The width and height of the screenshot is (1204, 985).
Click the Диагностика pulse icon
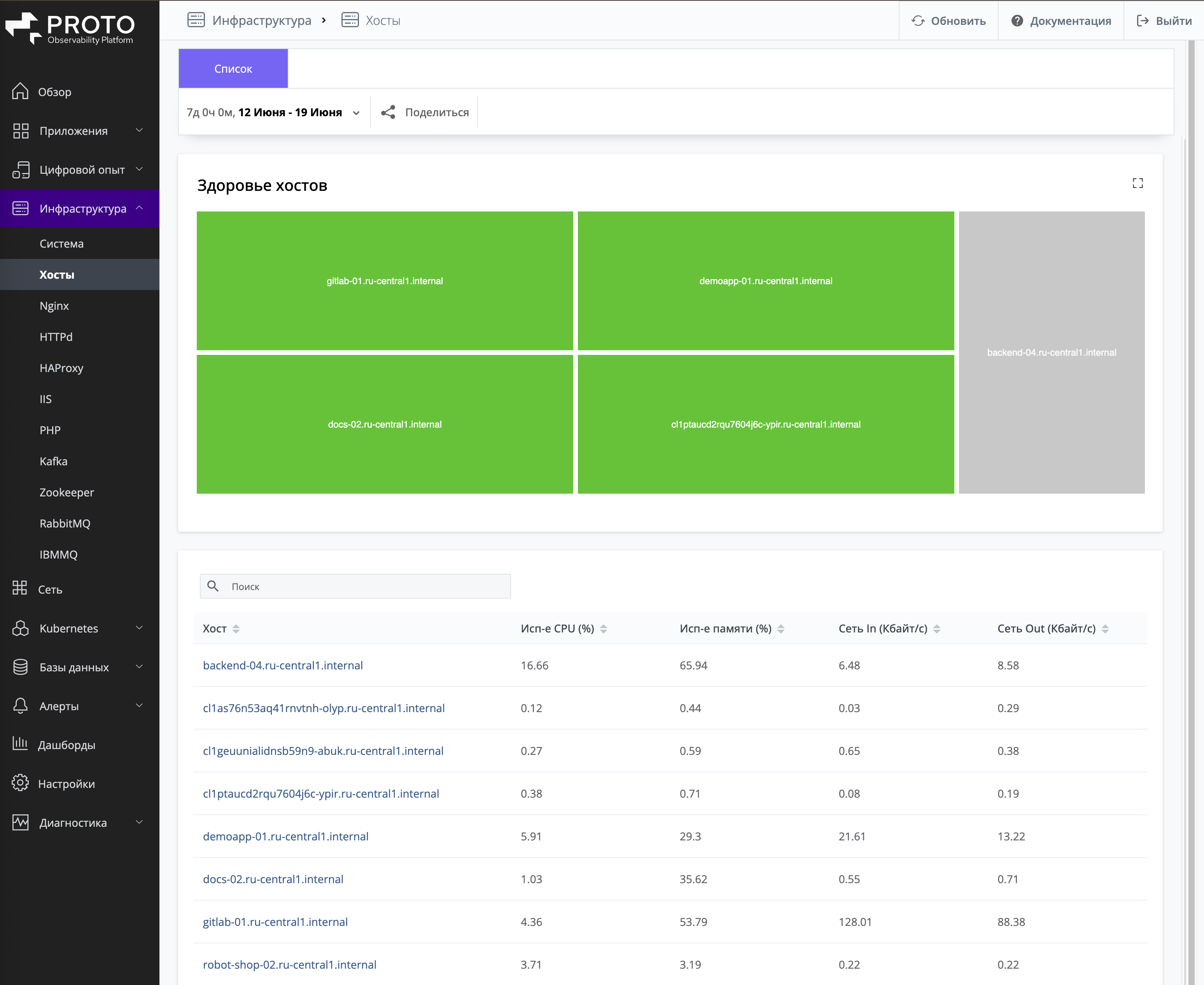tap(21, 822)
